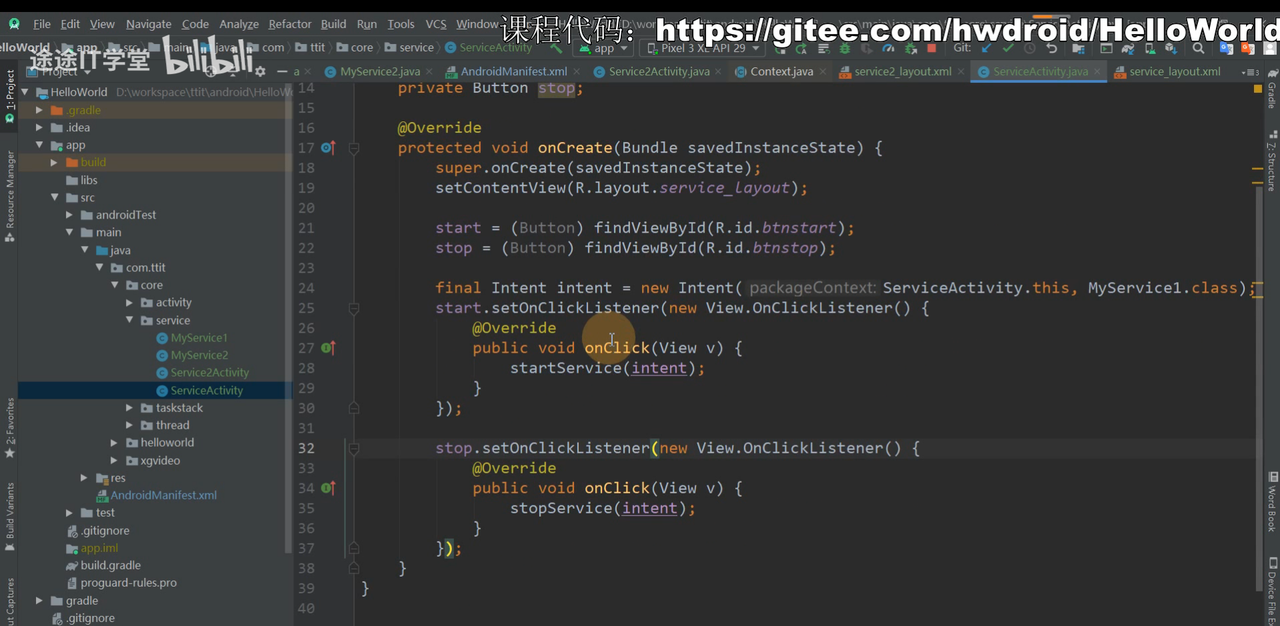Toggle the Word Book tool window

(1272, 502)
